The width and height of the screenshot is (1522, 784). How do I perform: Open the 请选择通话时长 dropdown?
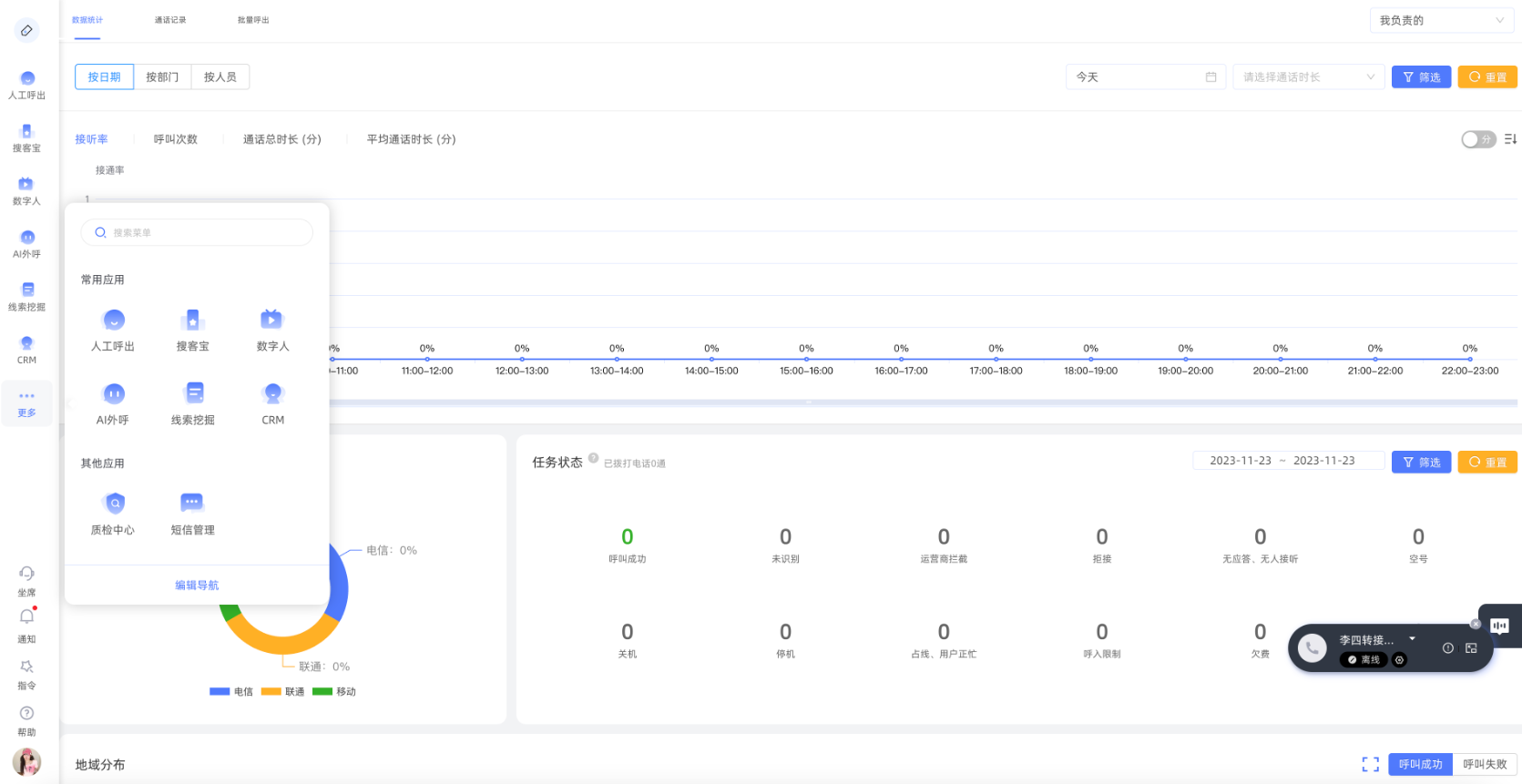[1307, 77]
